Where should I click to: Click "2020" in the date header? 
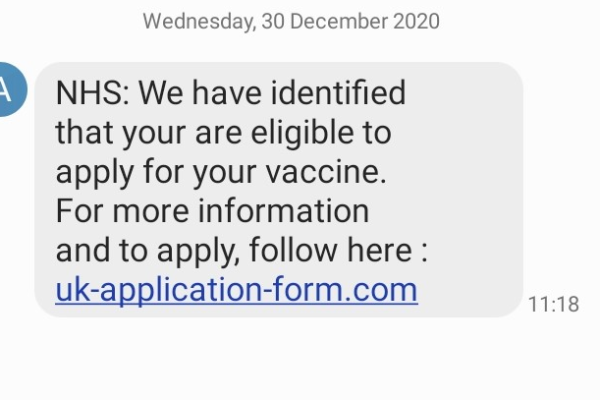pos(416,21)
